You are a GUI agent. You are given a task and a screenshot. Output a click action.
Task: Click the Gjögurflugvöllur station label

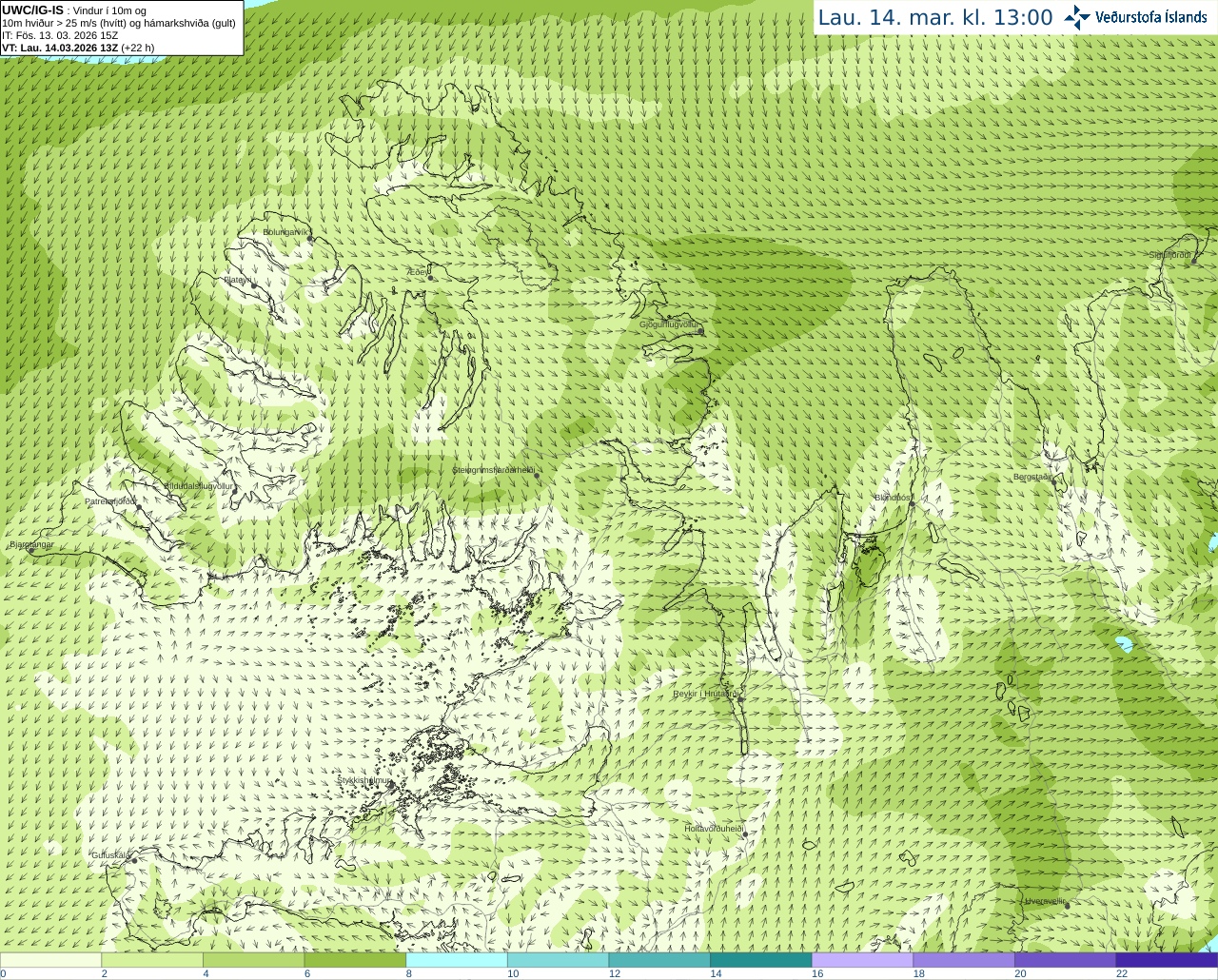point(671,324)
